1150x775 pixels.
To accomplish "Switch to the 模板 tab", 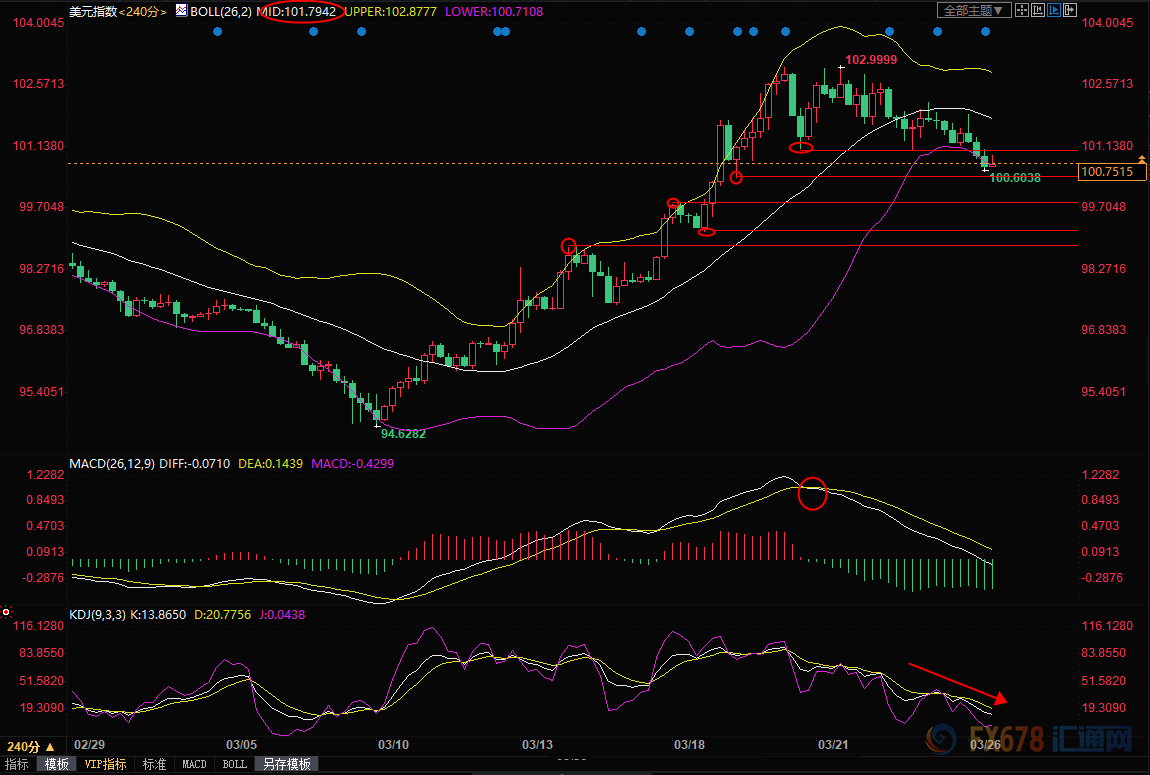I will (56, 764).
